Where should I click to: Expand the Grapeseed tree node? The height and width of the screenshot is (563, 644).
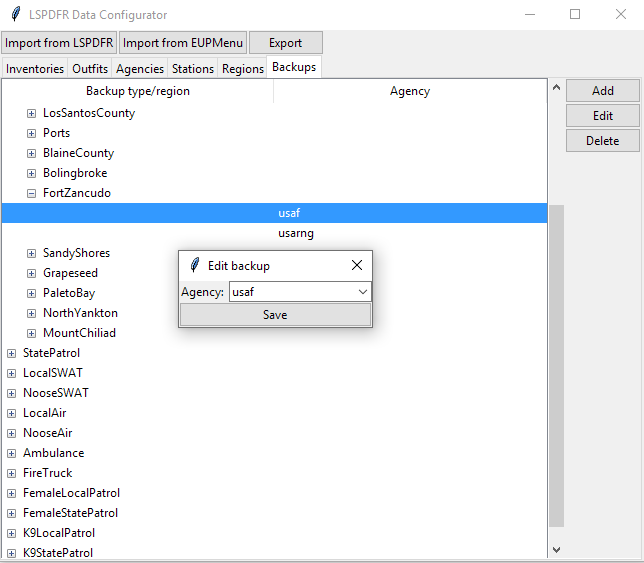31,273
